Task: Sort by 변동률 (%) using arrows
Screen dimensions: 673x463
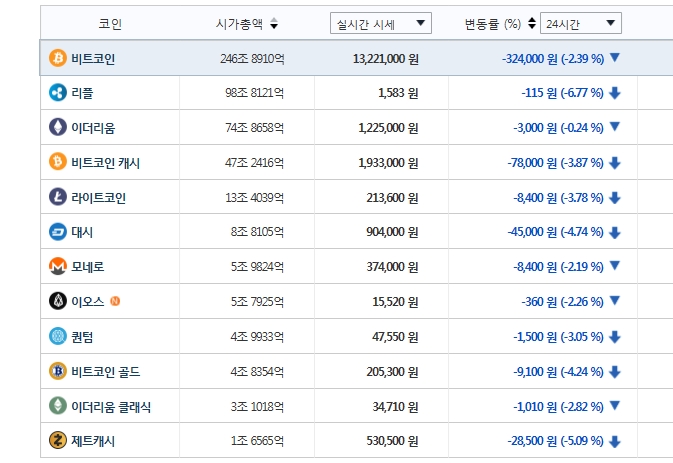Action: (532, 23)
